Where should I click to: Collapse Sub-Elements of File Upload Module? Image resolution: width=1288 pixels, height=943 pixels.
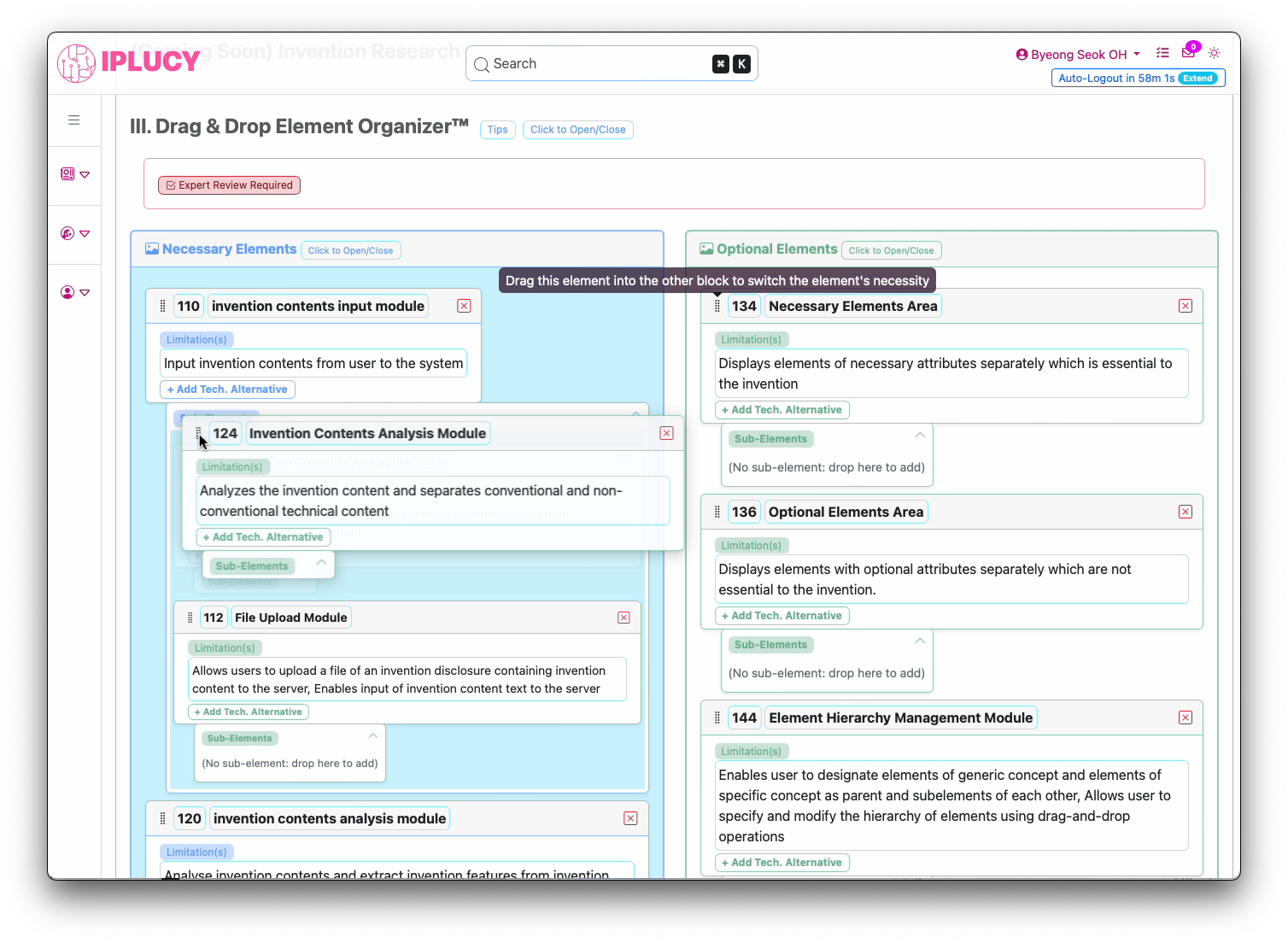[x=373, y=735]
